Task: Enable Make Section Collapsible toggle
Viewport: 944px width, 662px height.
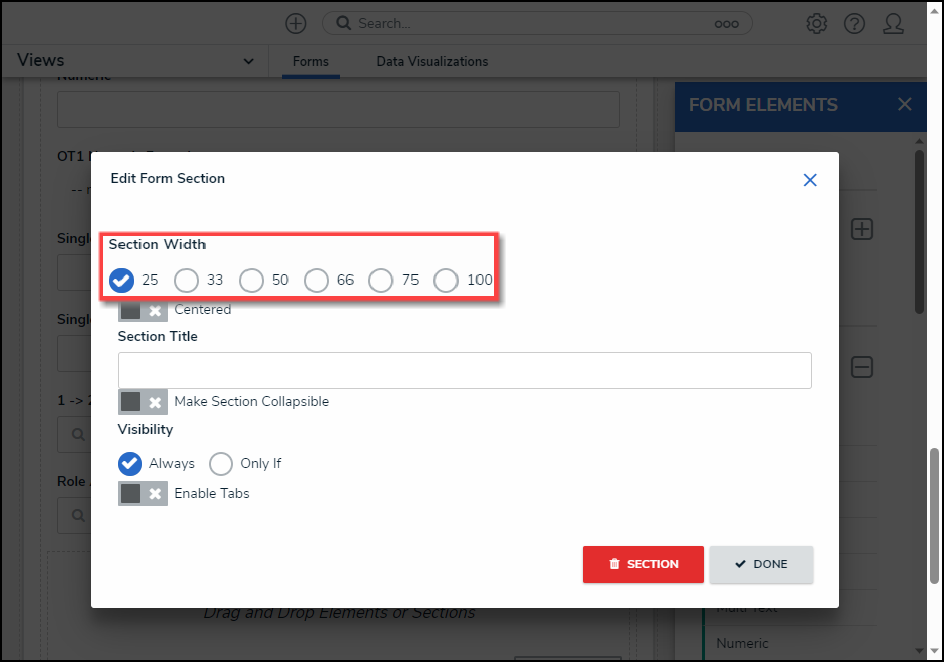Action: (142, 402)
